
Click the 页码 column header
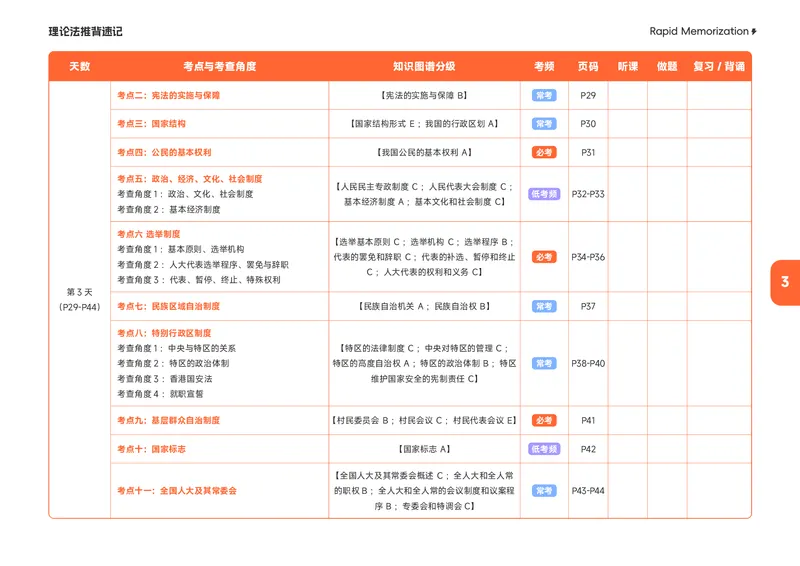coord(588,66)
